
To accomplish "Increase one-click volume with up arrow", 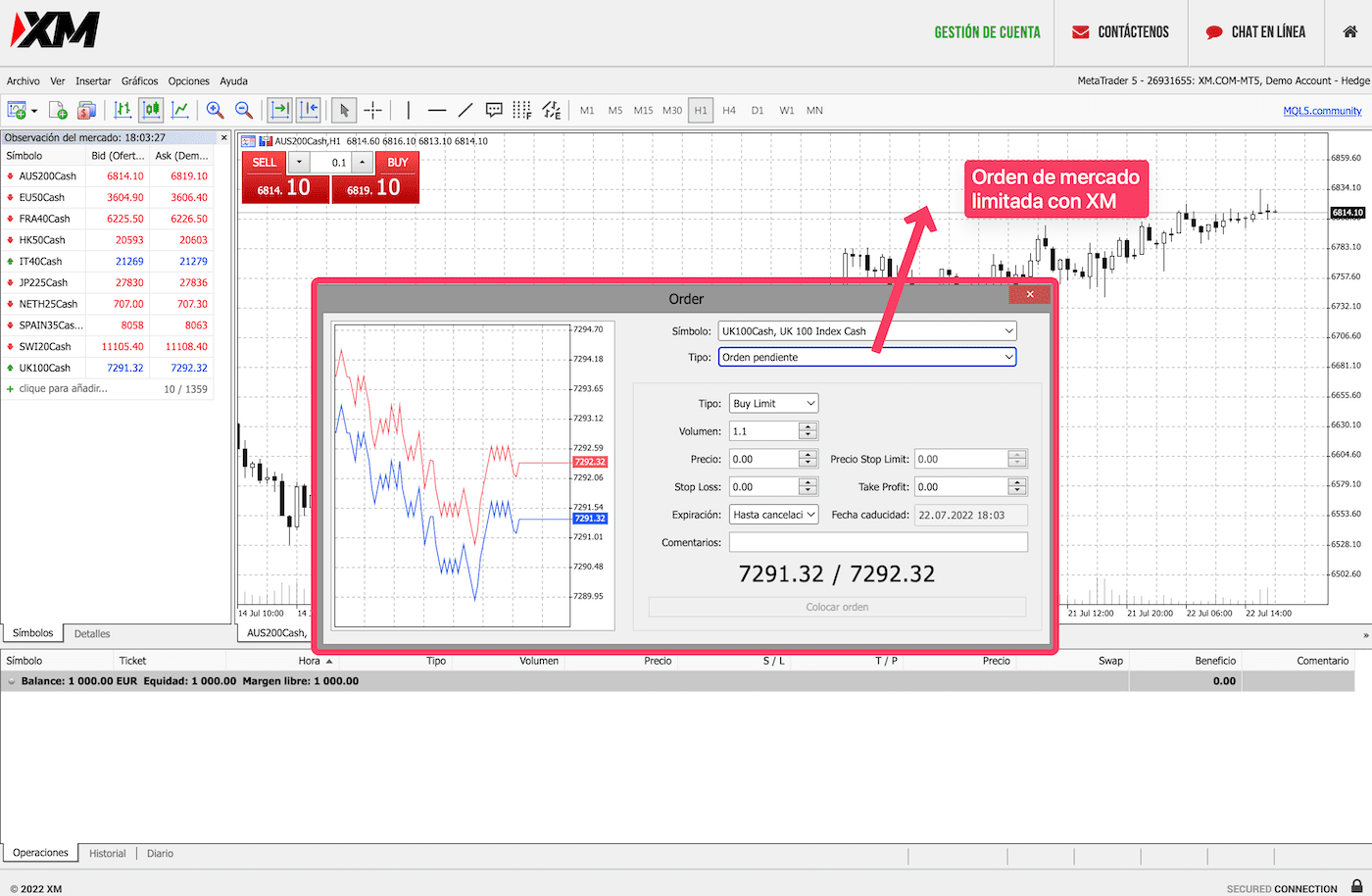I will (363, 162).
